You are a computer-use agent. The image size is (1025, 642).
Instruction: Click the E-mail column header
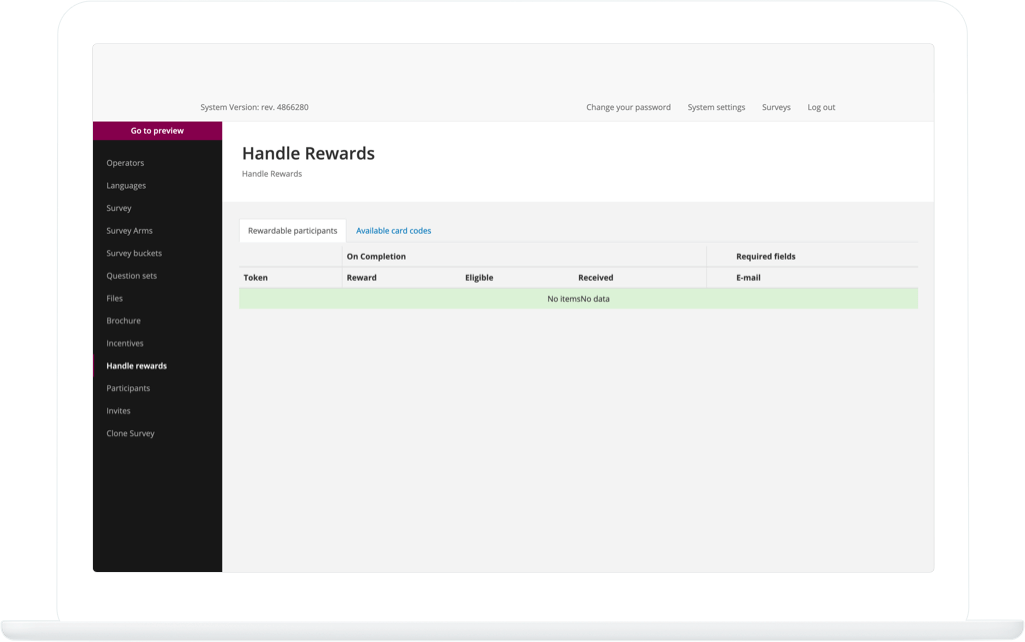click(748, 278)
